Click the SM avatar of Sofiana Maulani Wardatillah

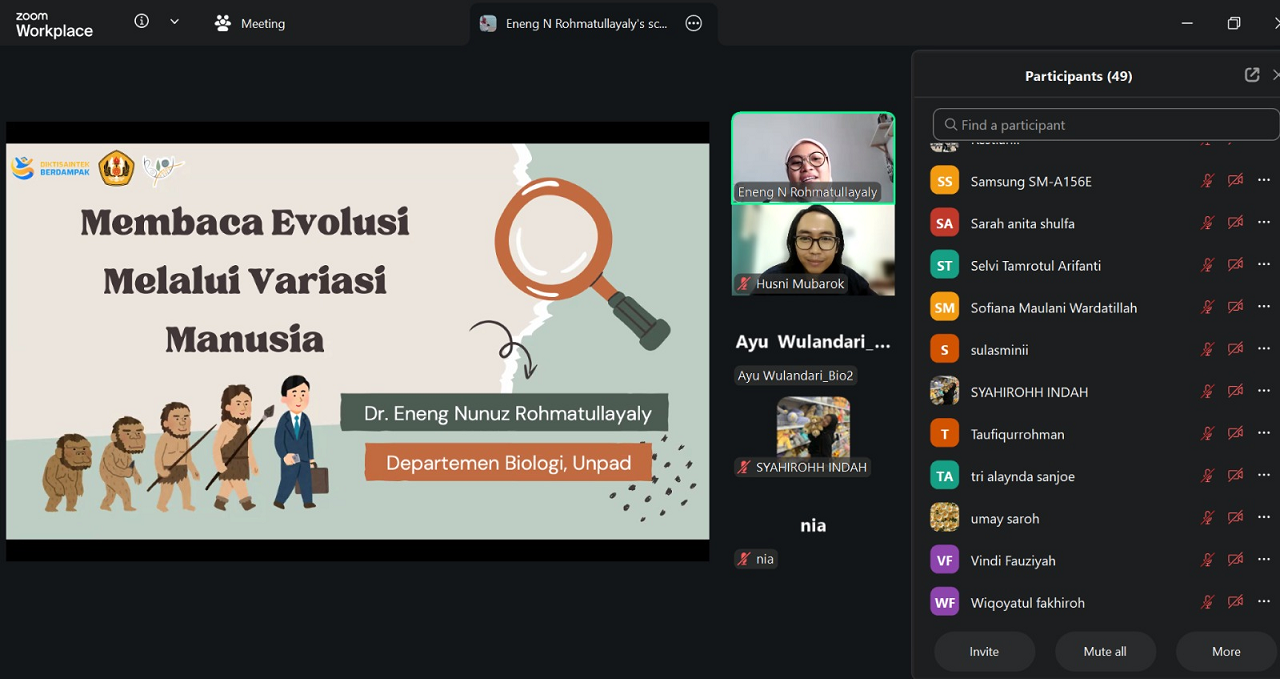point(944,307)
